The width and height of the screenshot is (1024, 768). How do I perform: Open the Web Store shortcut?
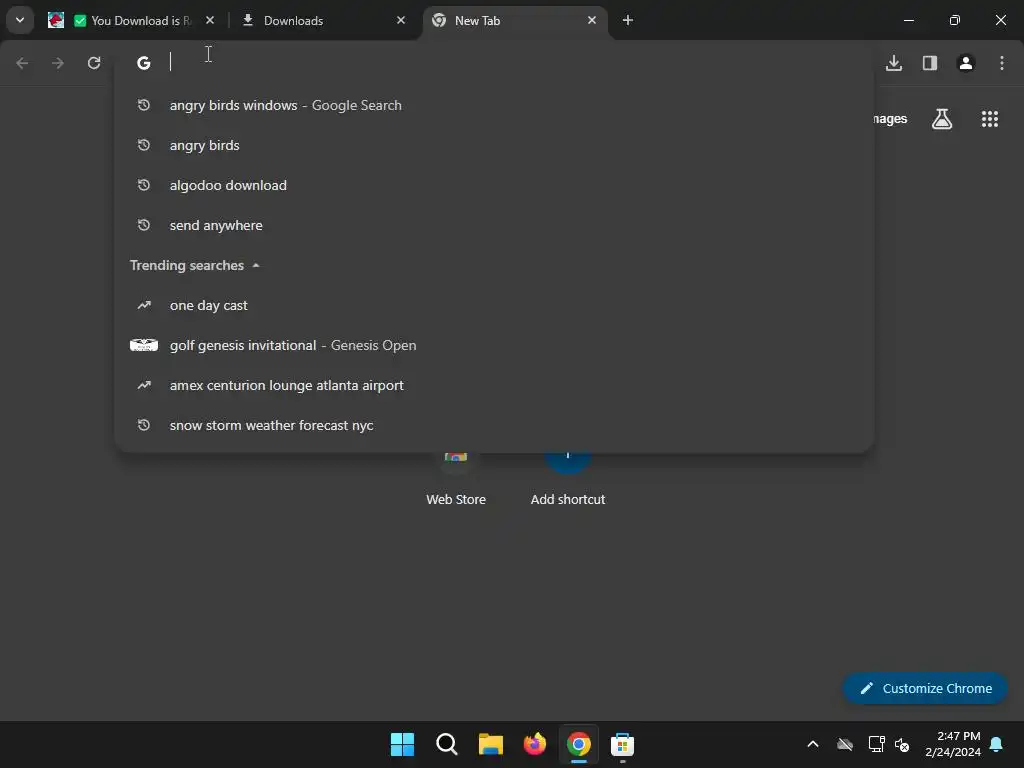(x=456, y=480)
